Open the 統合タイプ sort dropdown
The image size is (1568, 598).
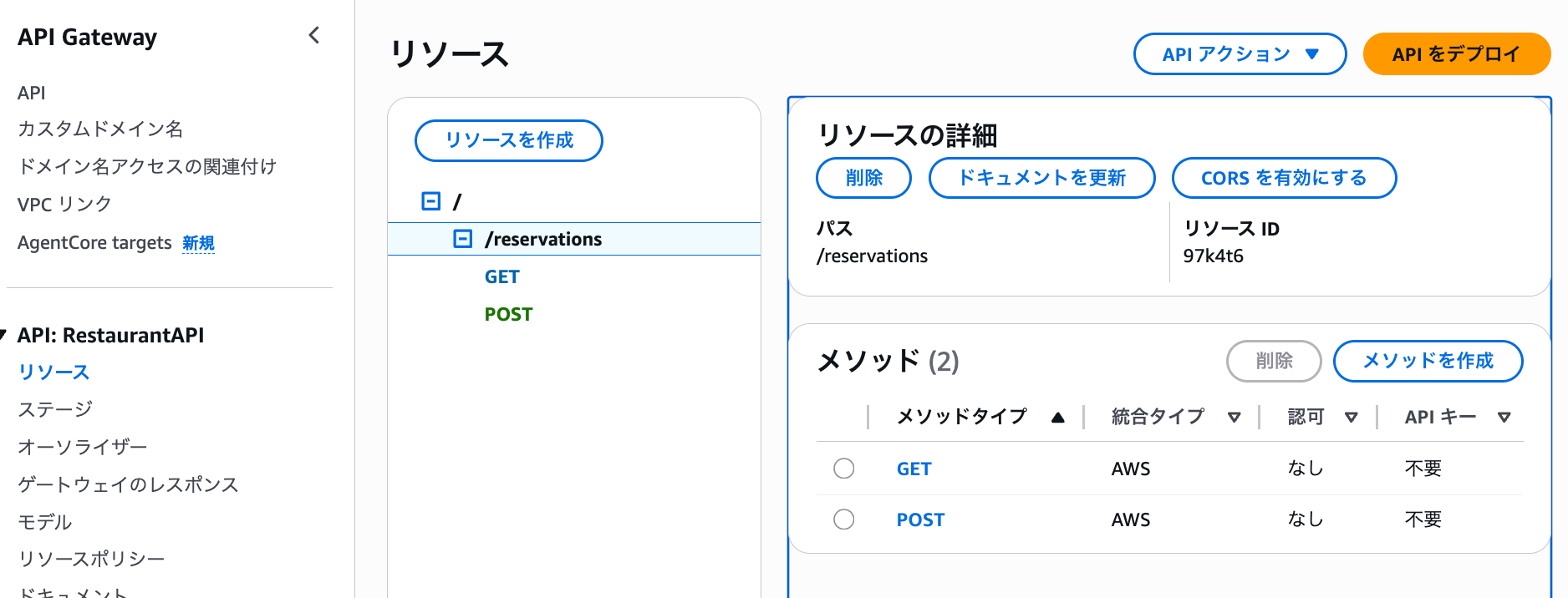(x=1235, y=417)
